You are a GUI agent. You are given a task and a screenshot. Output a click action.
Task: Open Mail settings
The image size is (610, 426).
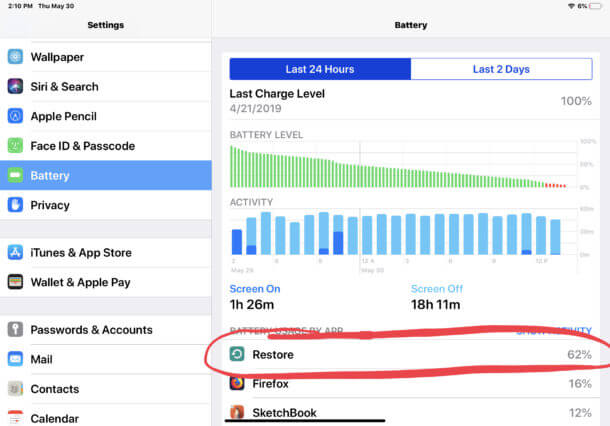point(106,359)
